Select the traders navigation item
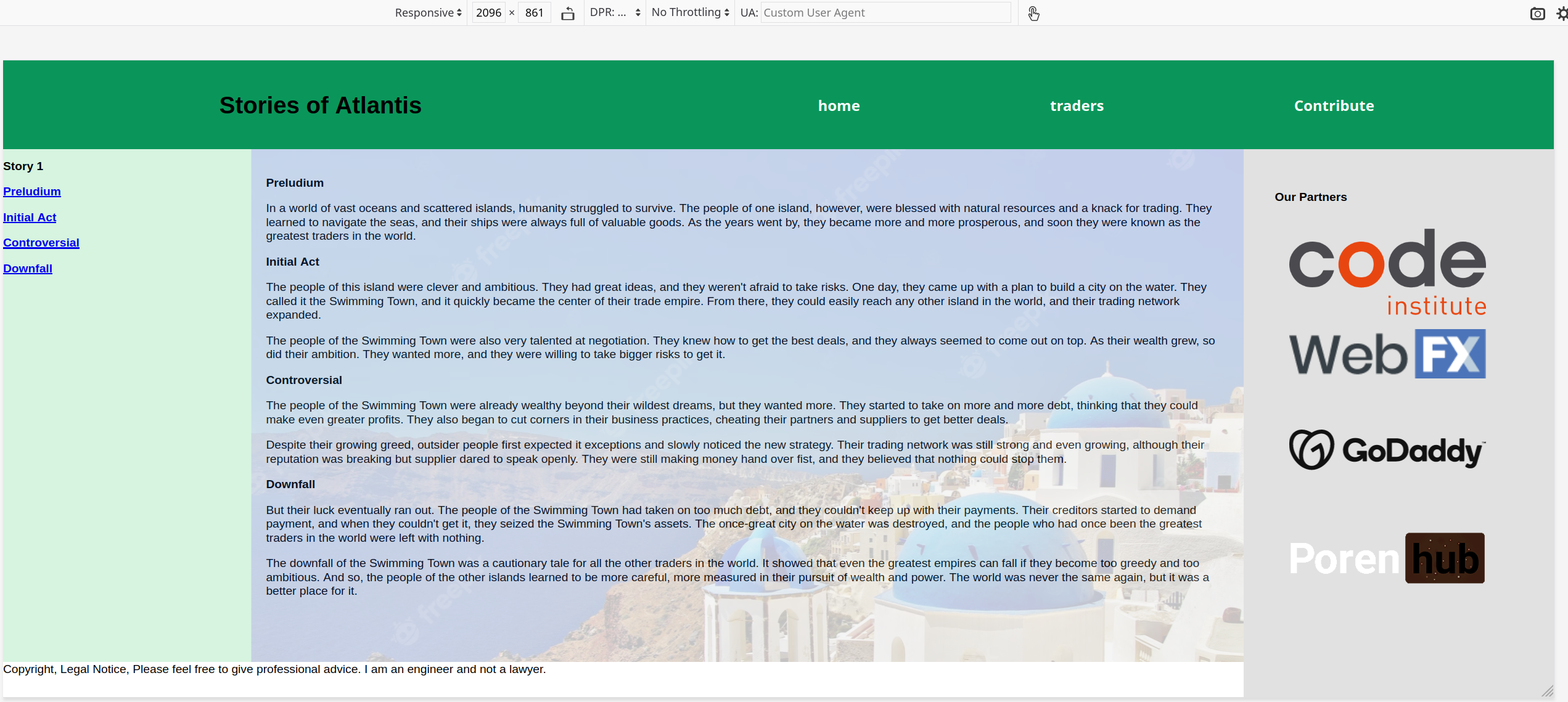 (1076, 105)
